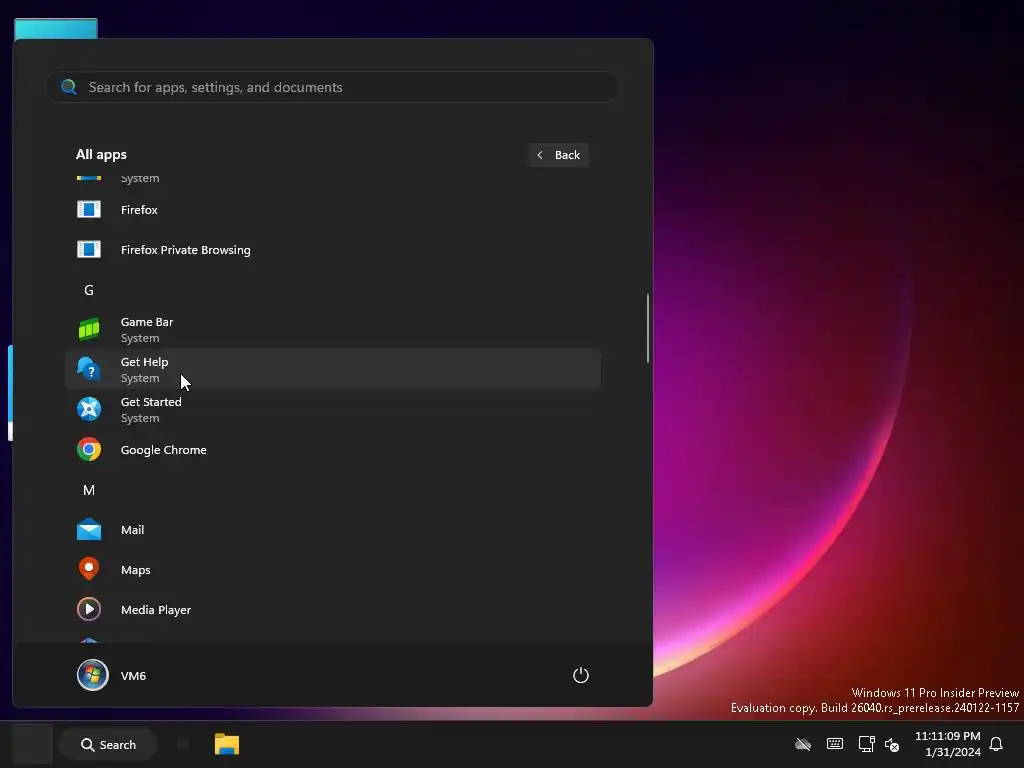Jump to letter G section header
The width and height of the screenshot is (1024, 768).
coord(89,290)
